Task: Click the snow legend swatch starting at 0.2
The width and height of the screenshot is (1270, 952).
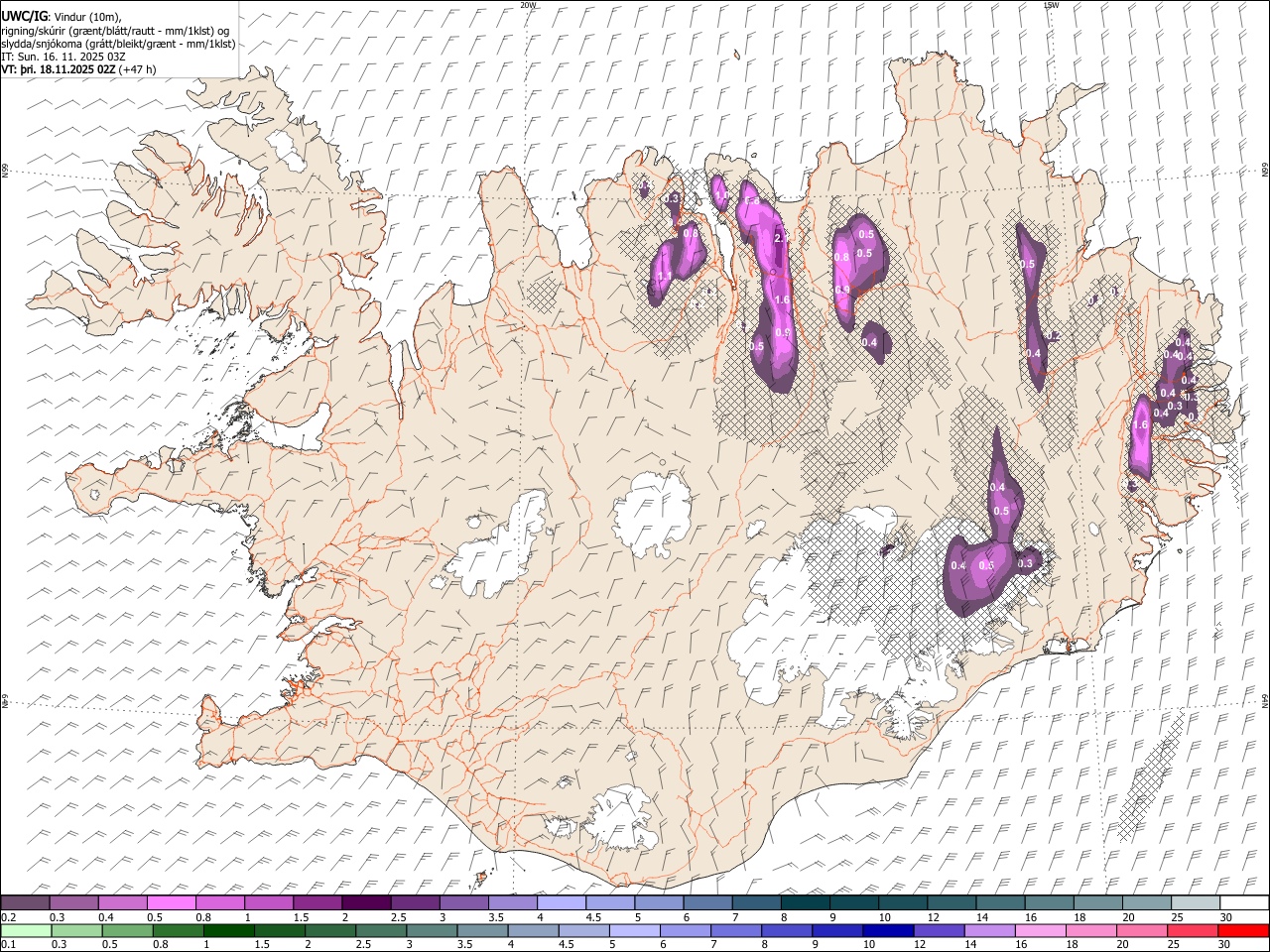Action: [25, 902]
